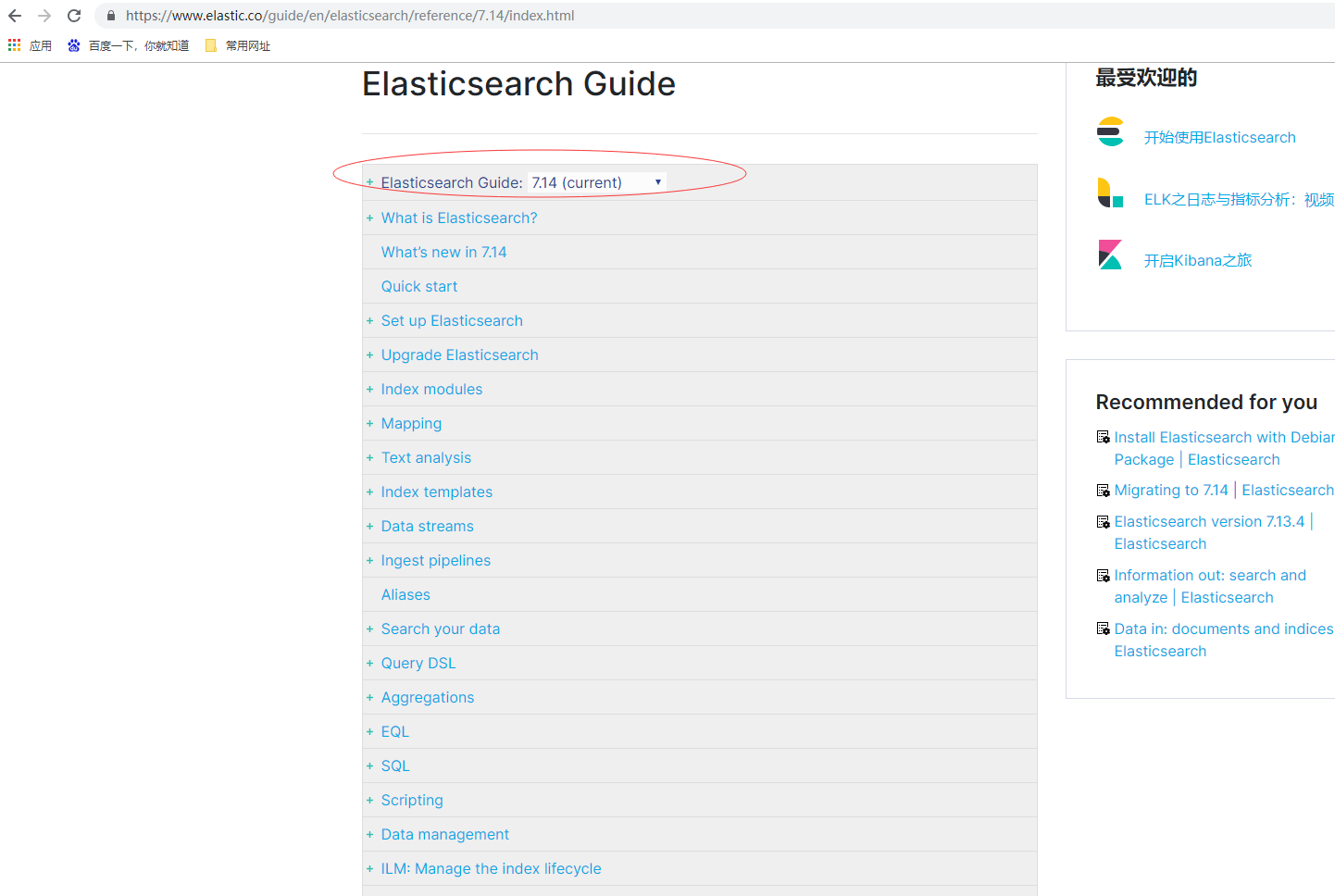Expand the EQL section plus sign

pyautogui.click(x=369, y=732)
